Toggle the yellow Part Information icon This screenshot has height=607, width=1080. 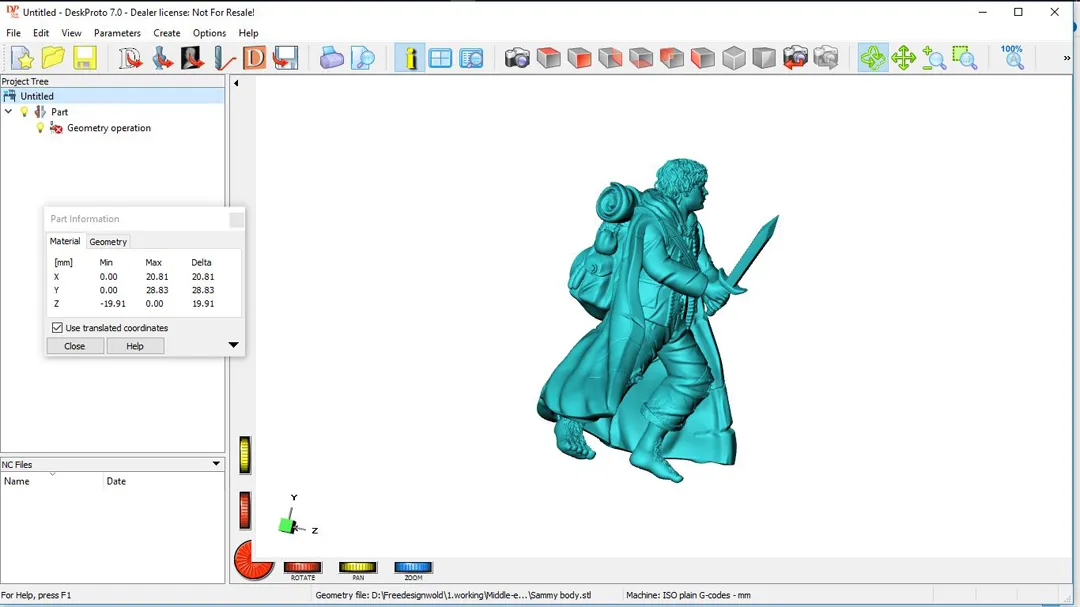click(x=410, y=58)
